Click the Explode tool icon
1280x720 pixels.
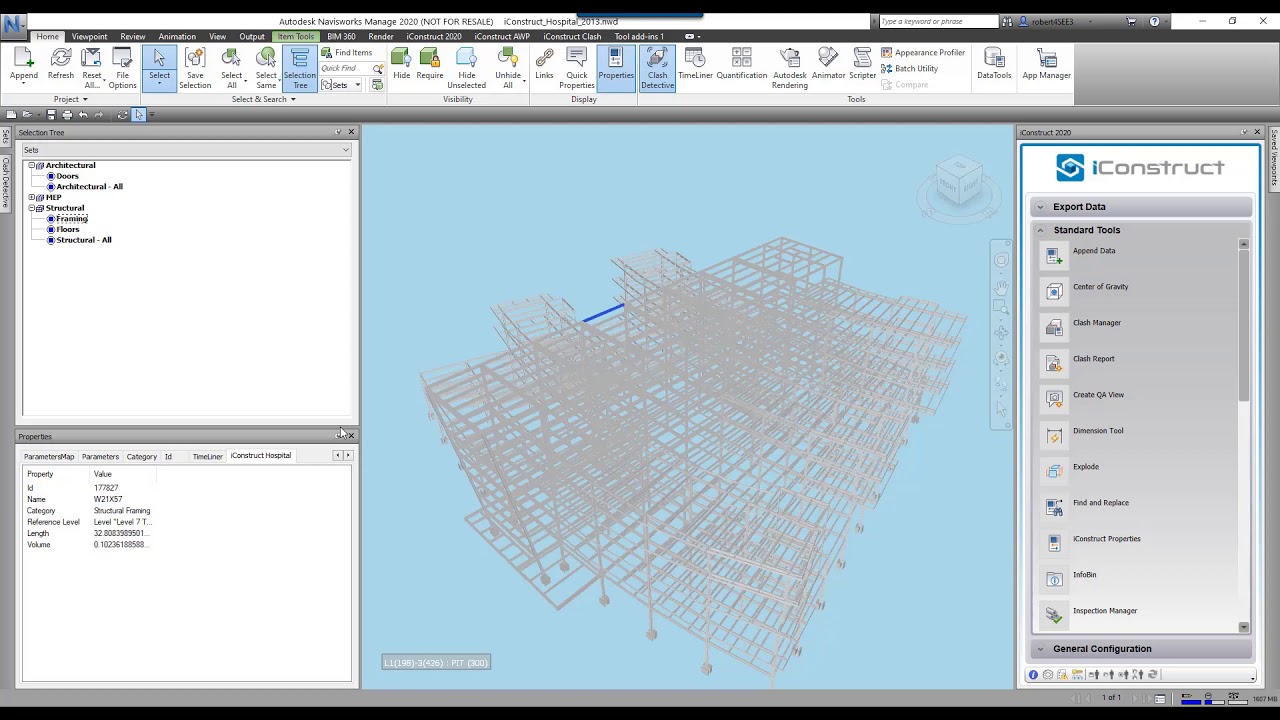(1054, 472)
